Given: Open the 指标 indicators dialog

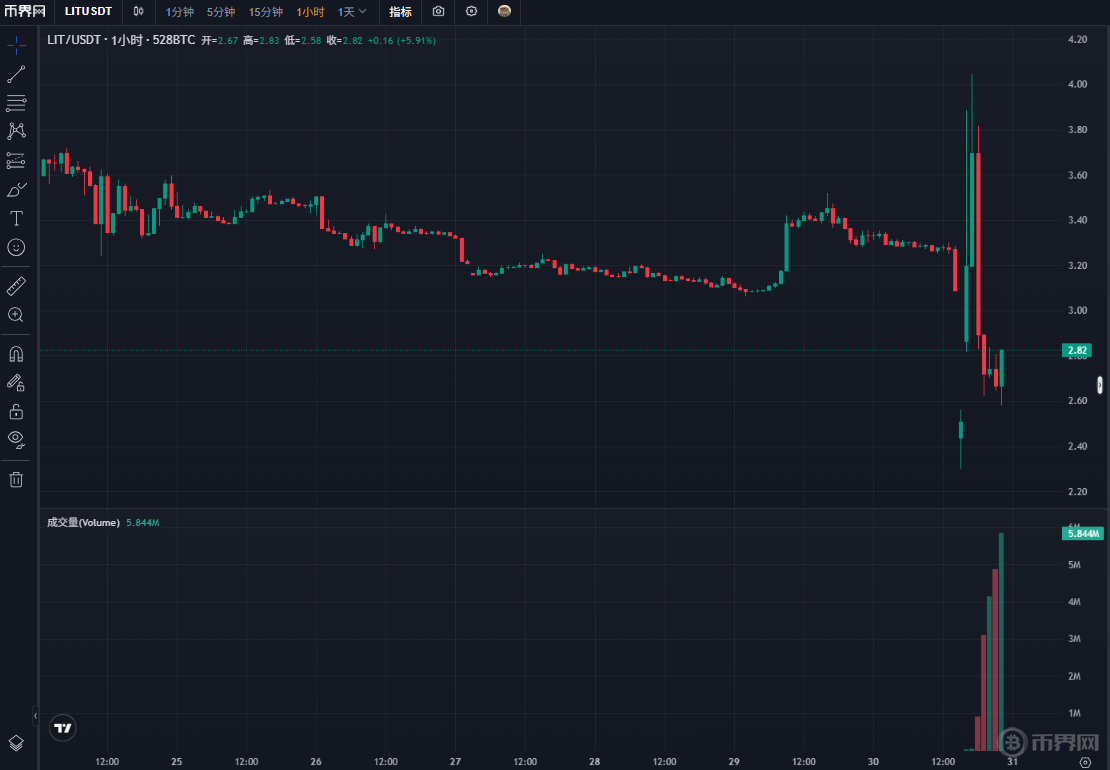Looking at the screenshot, I should coord(400,12).
